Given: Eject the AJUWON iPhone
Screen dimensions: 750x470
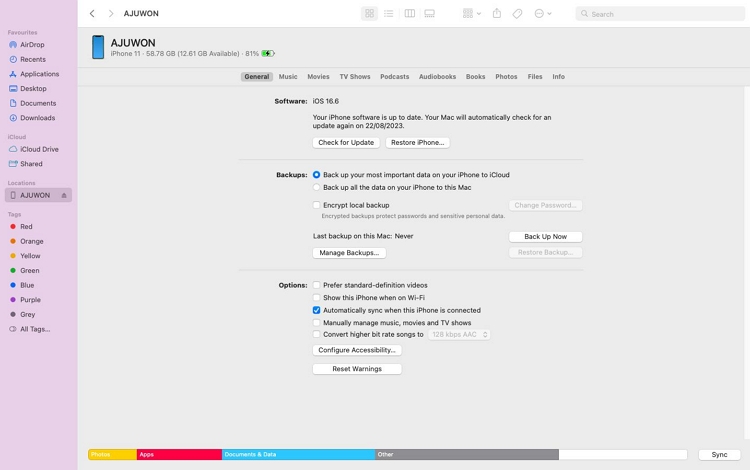Looking at the screenshot, I should [64, 195].
